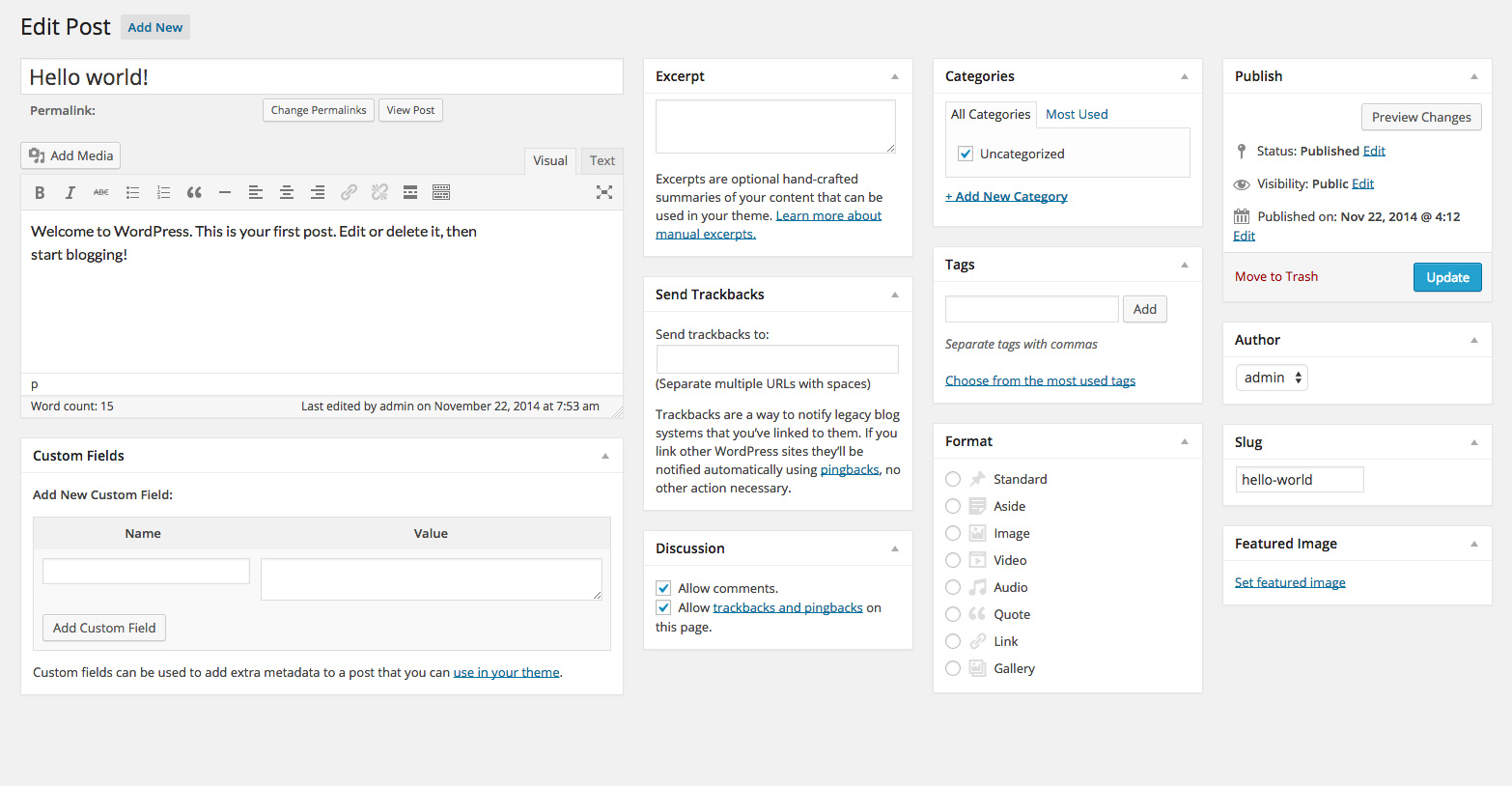Insert Read More tag

point(410,193)
